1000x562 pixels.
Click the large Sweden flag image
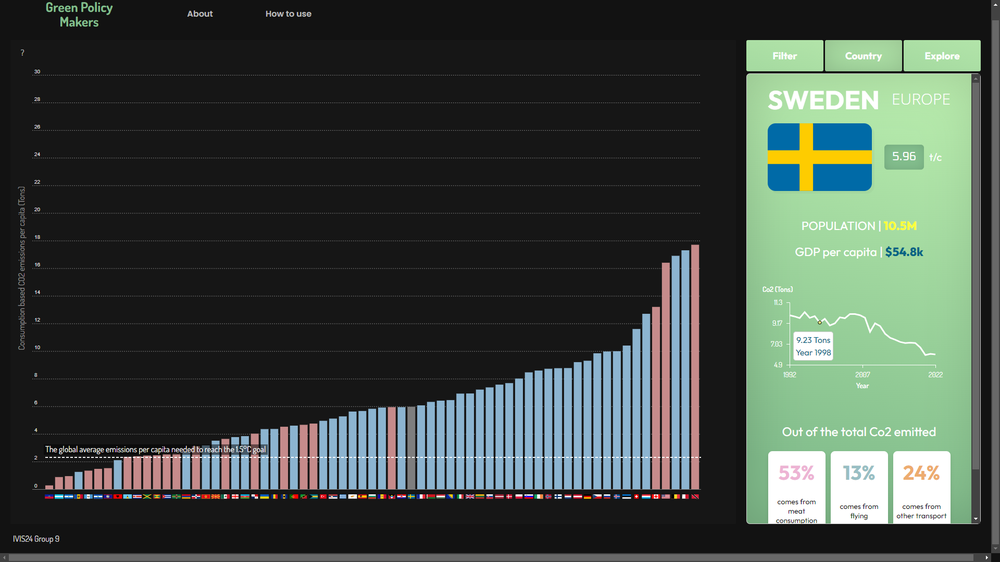820,157
